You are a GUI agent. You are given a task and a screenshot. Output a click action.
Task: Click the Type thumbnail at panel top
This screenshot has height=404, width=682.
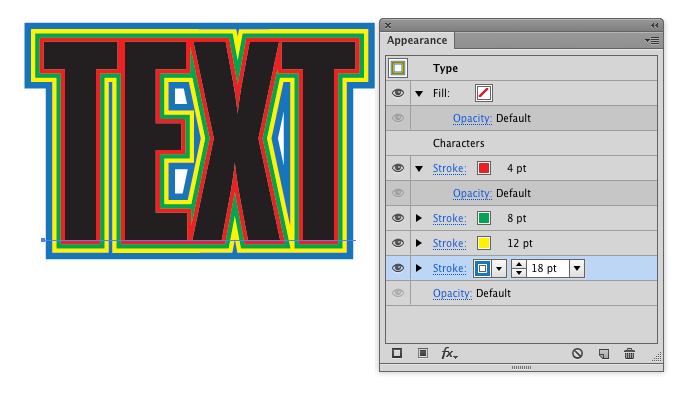[398, 68]
